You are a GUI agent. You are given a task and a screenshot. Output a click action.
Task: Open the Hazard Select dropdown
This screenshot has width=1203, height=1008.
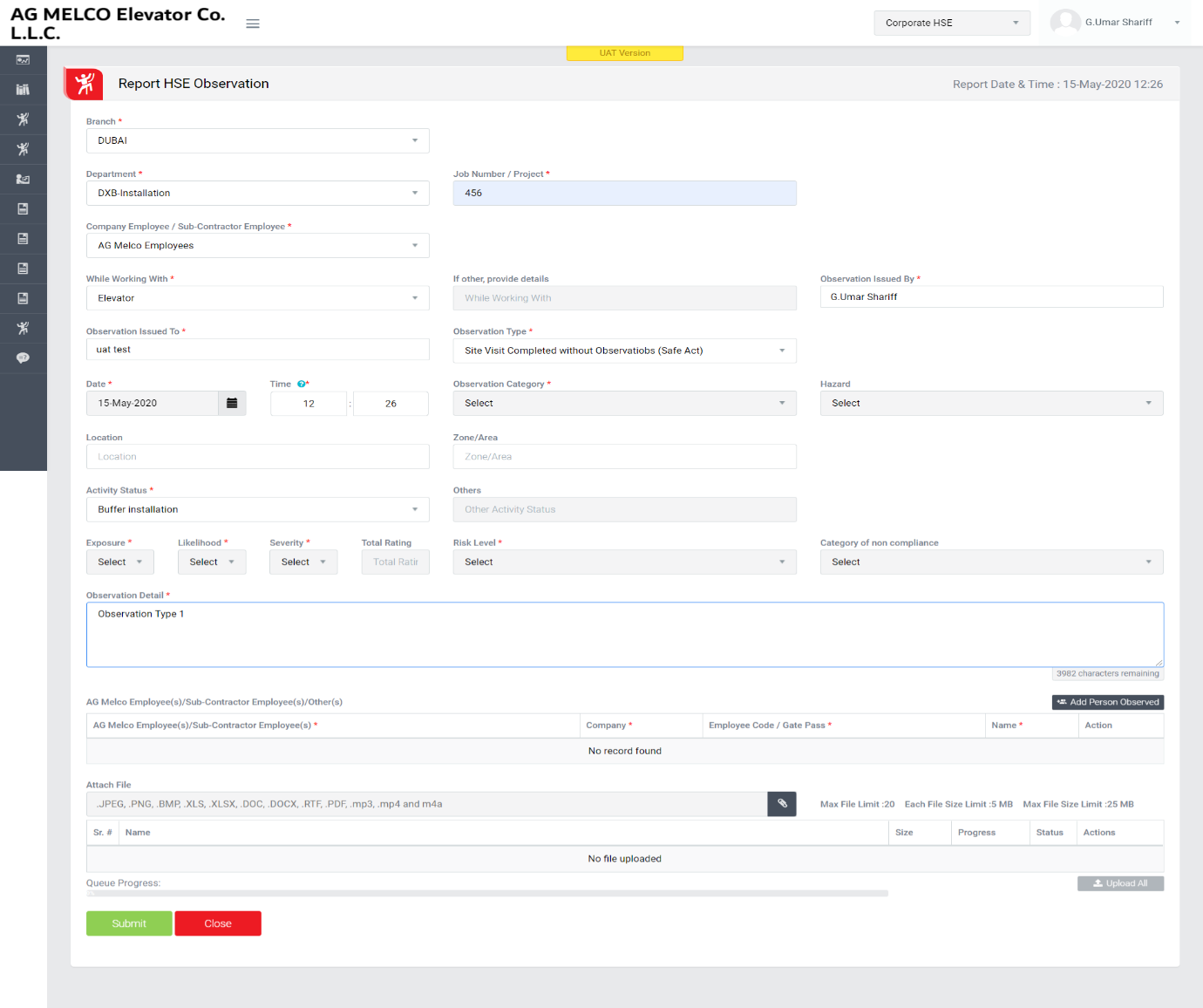[992, 403]
